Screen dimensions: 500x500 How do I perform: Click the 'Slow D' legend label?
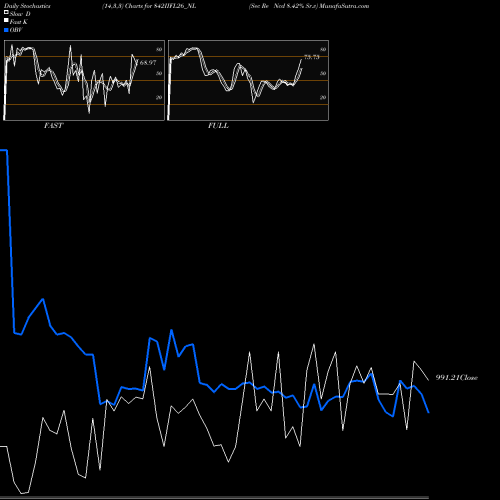(x=20, y=14)
